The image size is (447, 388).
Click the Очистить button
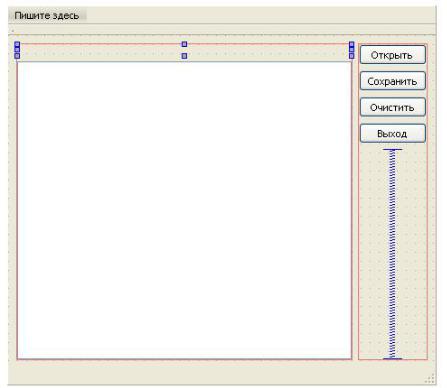[393, 107]
